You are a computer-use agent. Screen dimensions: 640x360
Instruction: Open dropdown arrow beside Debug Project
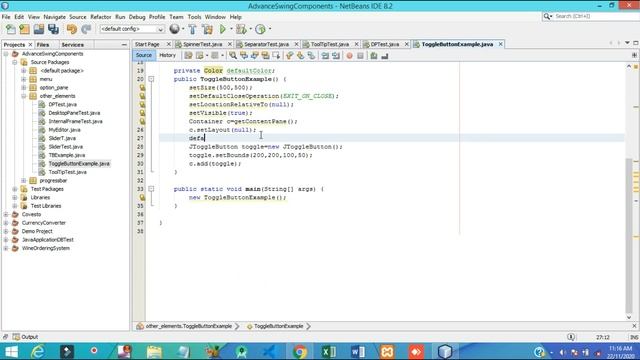tap(250, 29)
